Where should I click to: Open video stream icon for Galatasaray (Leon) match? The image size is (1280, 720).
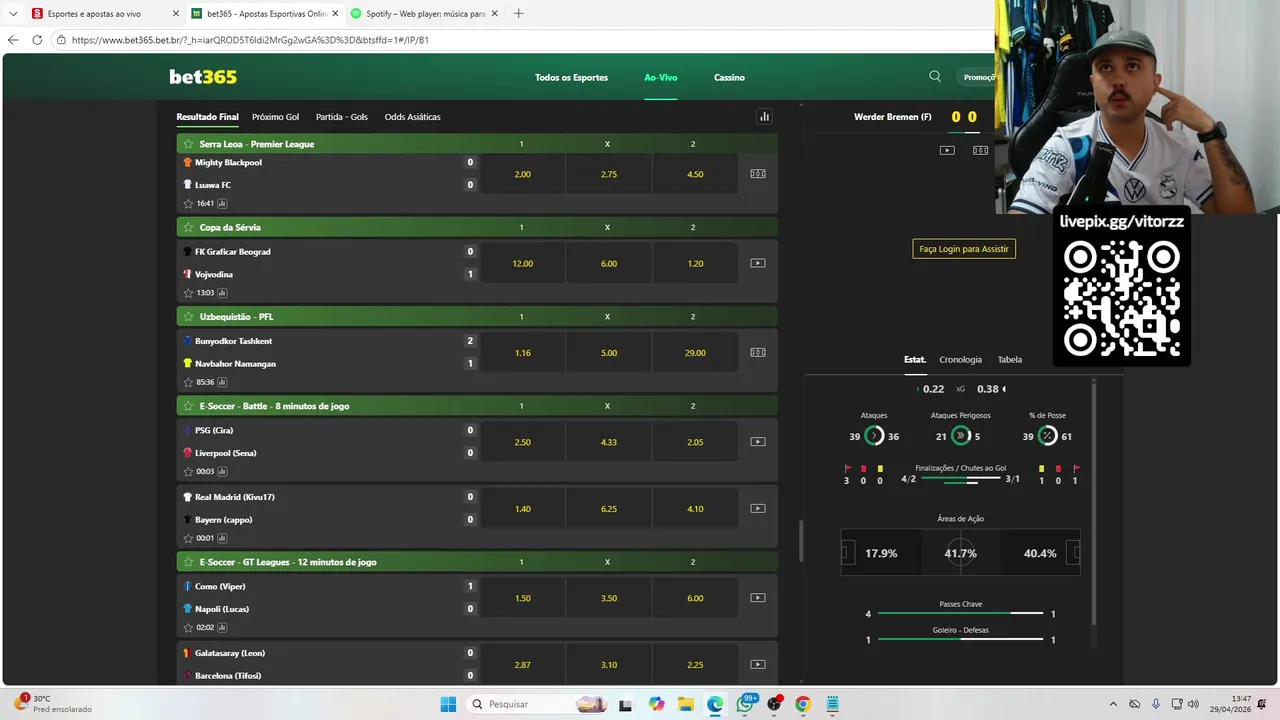(758, 664)
